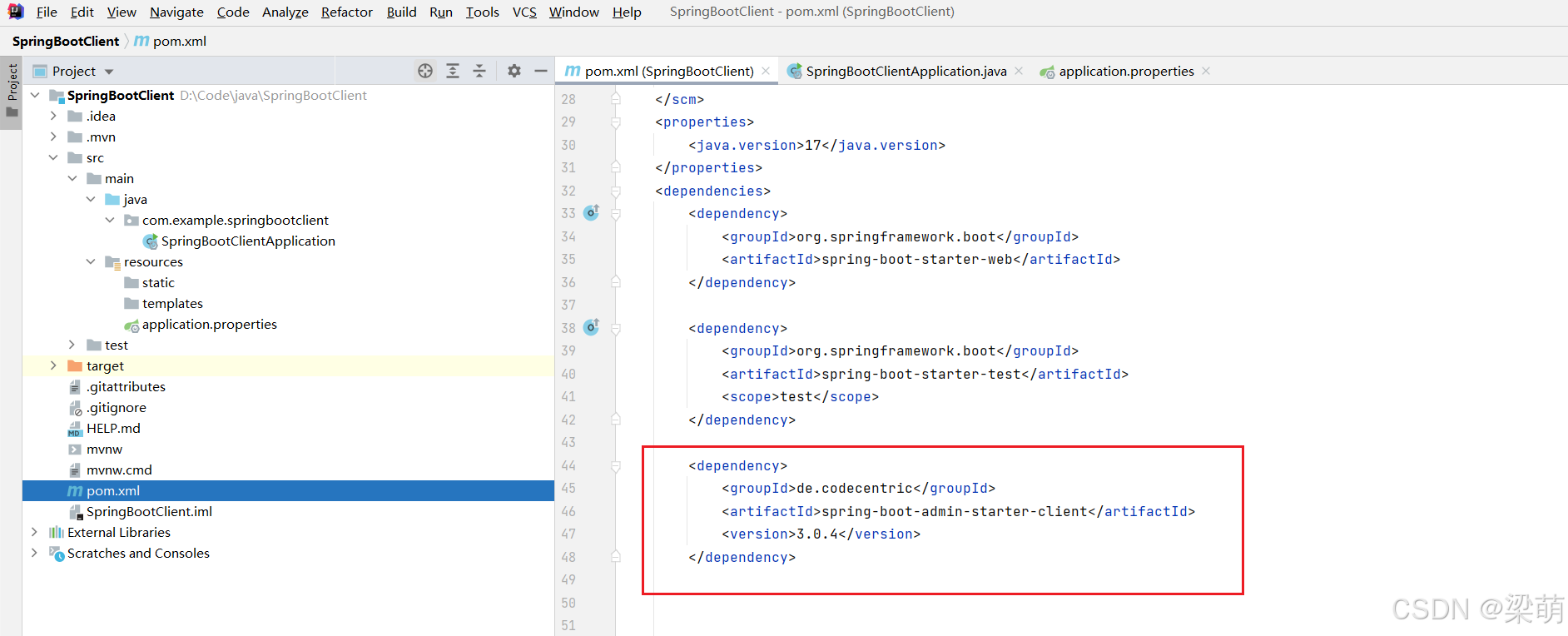Expand the test folder
1568x636 pixels.
pyautogui.click(x=72, y=345)
